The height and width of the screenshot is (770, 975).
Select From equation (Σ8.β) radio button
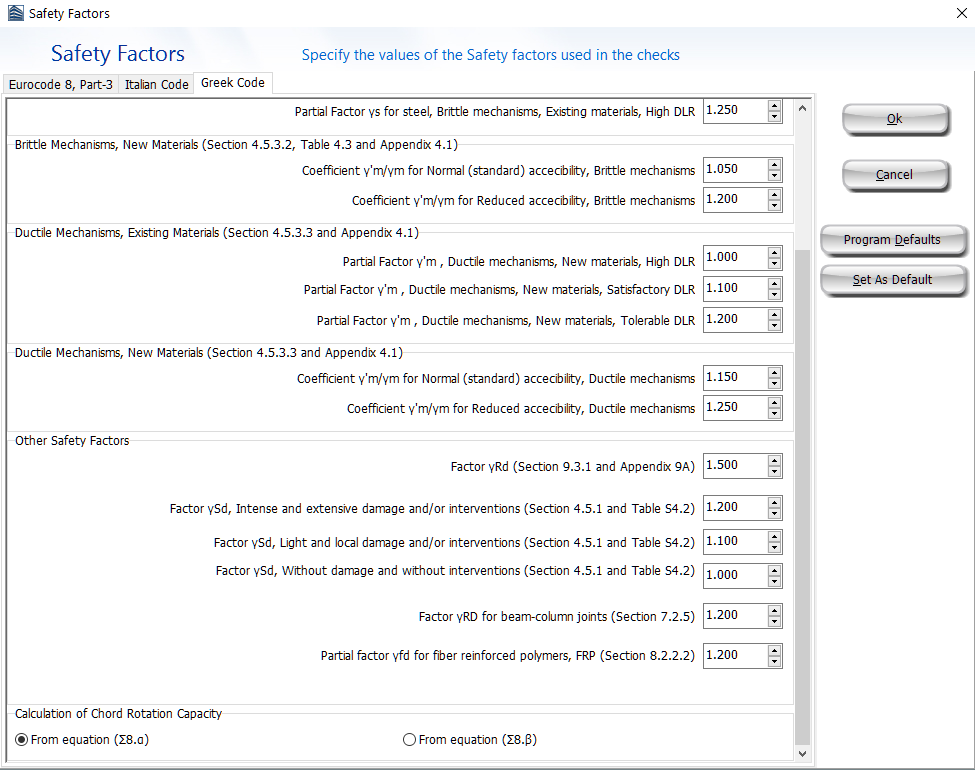pos(409,740)
